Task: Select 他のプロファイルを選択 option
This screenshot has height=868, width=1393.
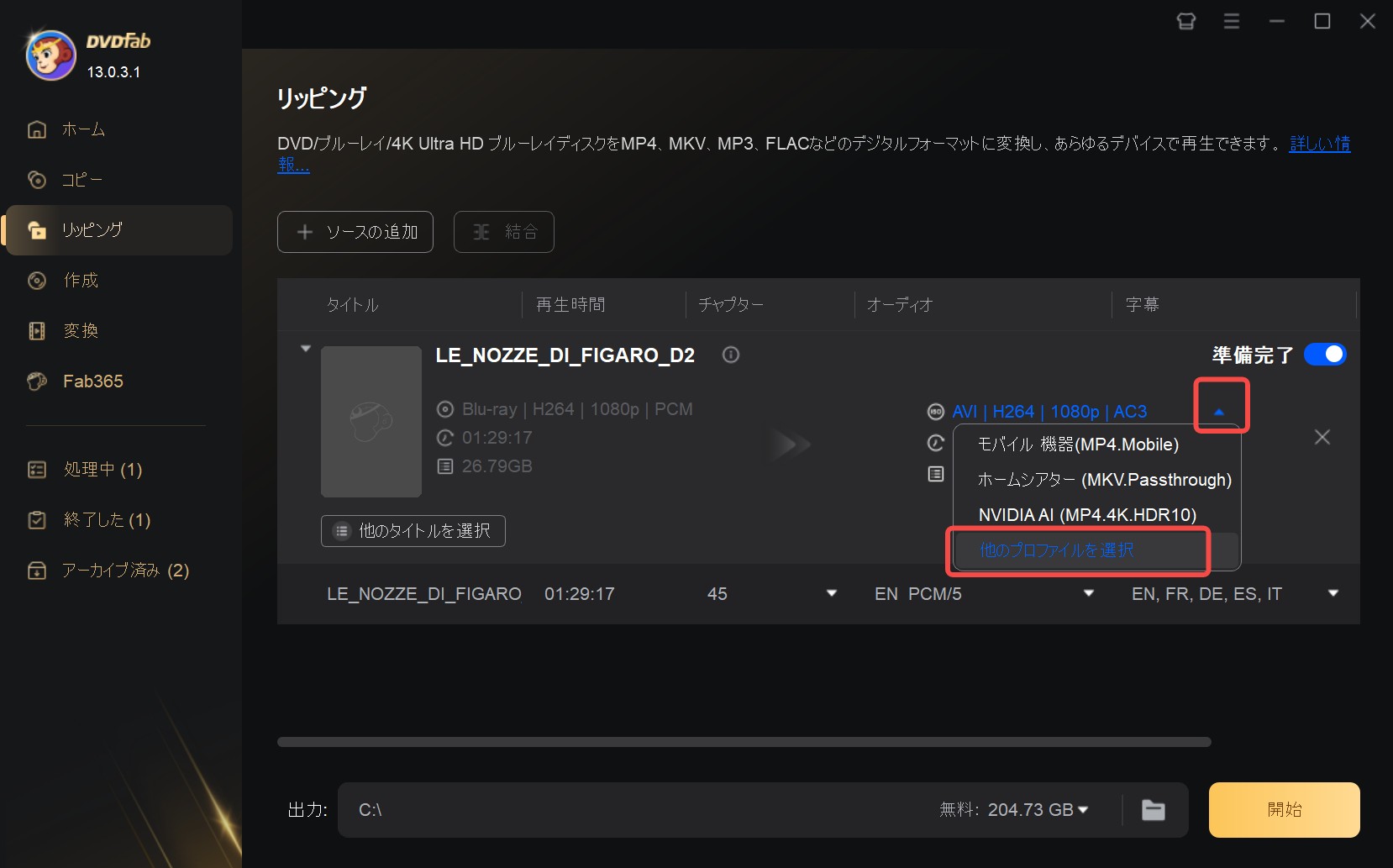Action: pyautogui.click(x=1057, y=550)
